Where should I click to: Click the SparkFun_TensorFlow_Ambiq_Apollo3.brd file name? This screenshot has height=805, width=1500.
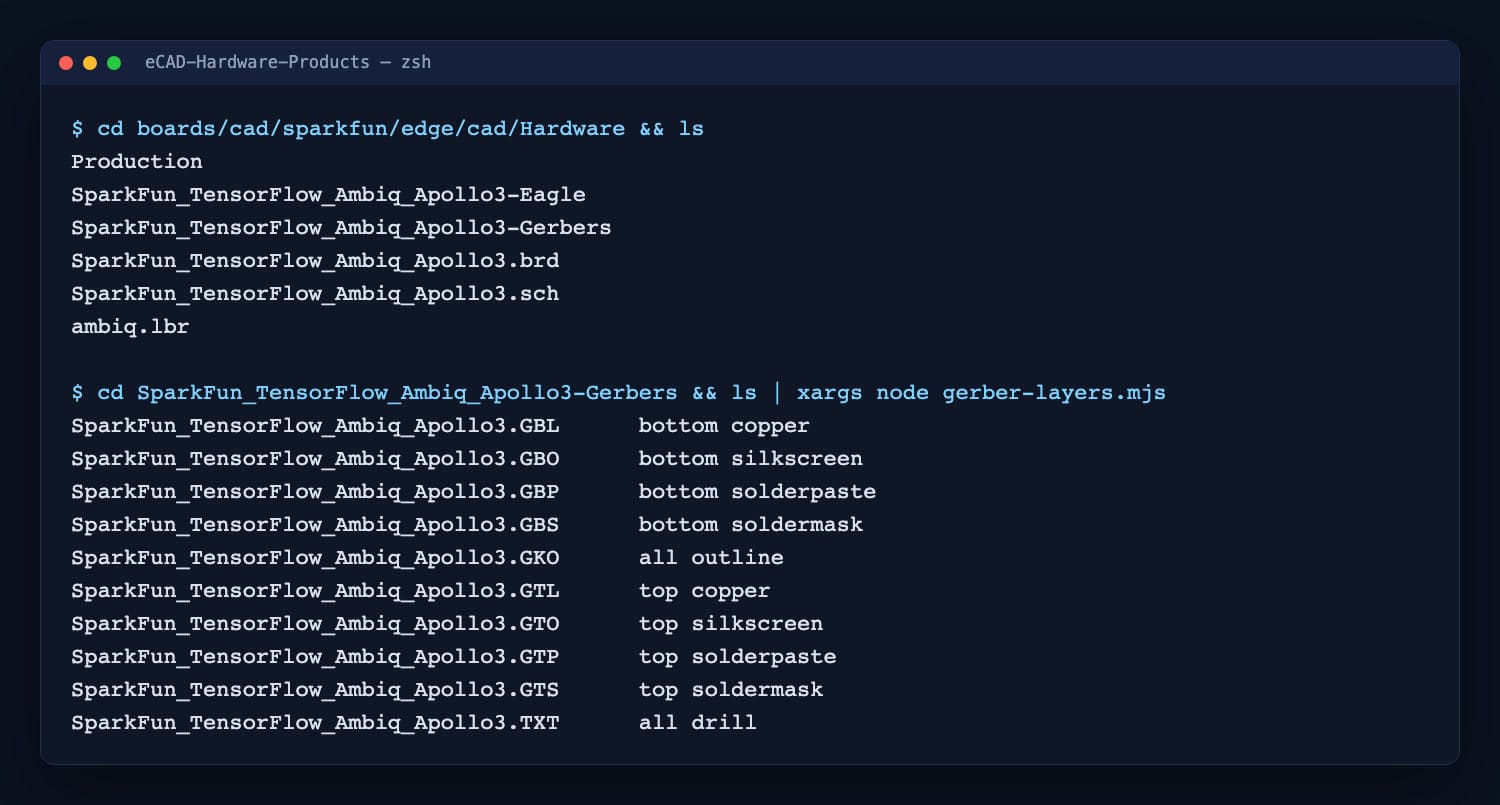click(315, 261)
